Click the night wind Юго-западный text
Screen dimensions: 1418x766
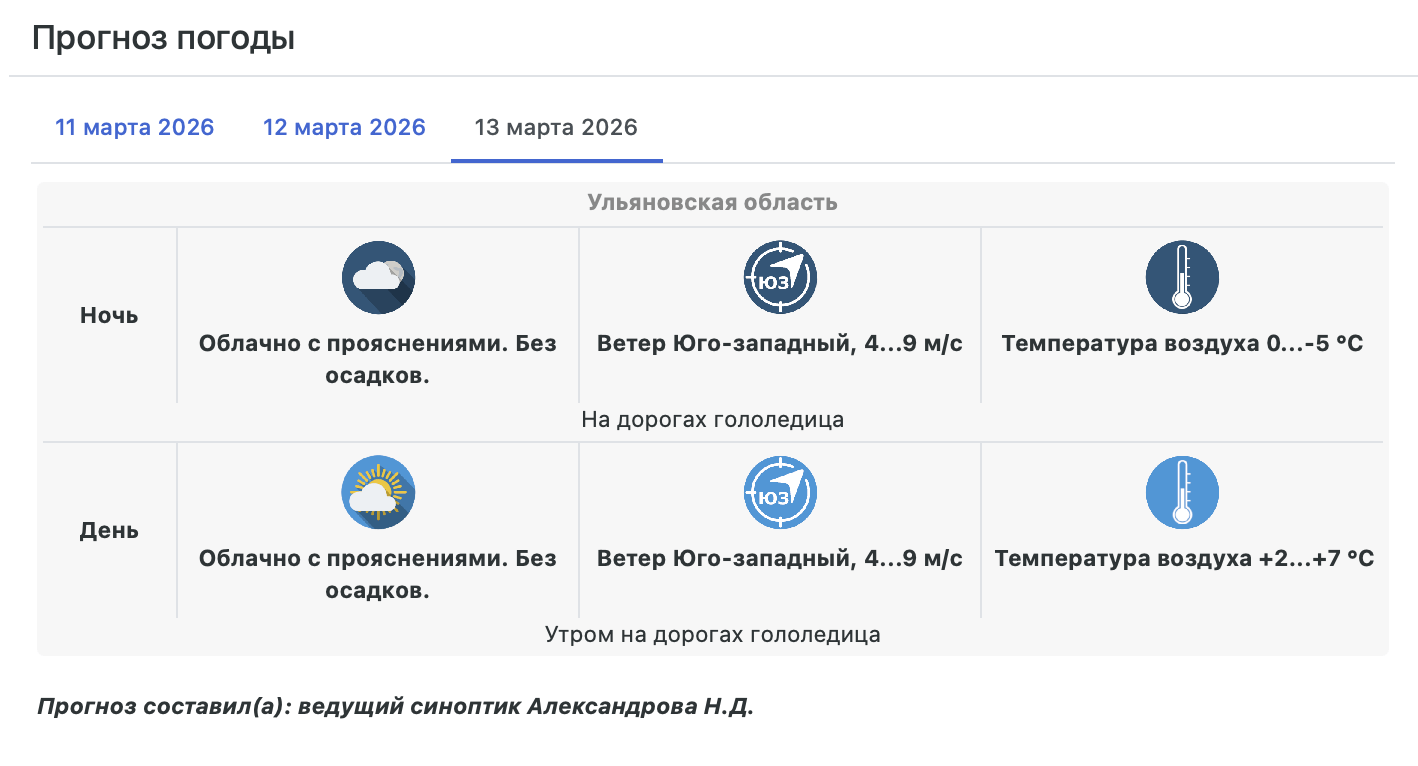(x=780, y=344)
